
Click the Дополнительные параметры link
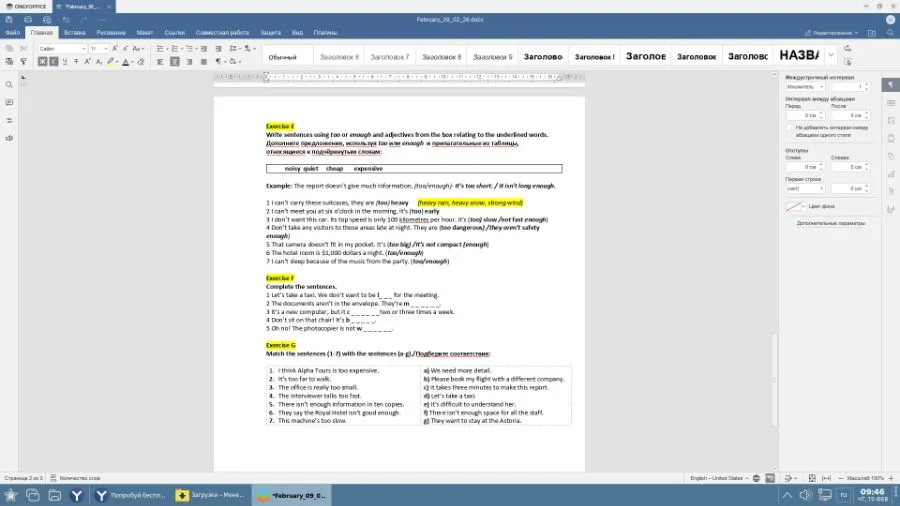(x=831, y=223)
